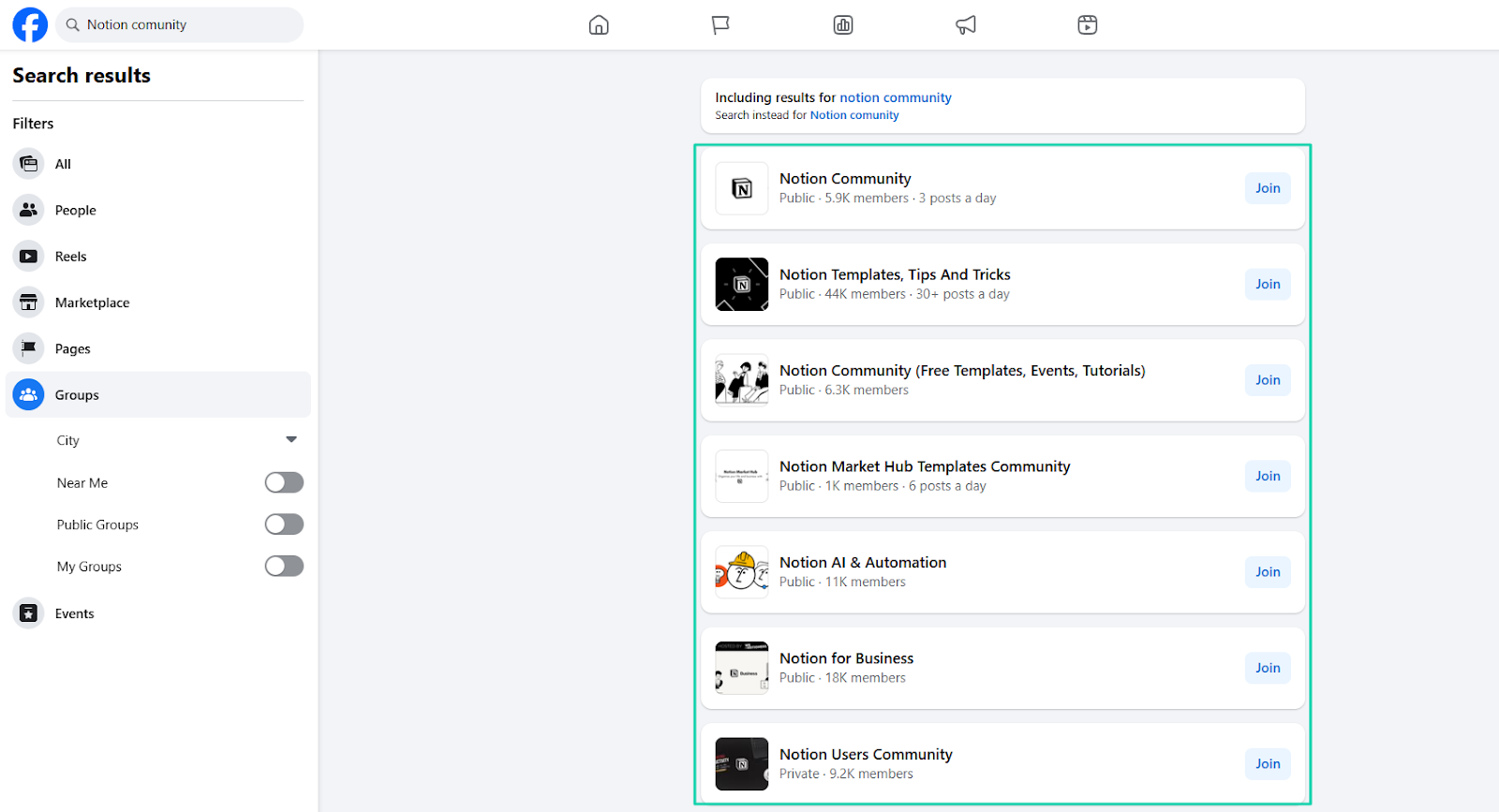Image resolution: width=1499 pixels, height=812 pixels.
Task: Open Notion Community group thumbnail
Action: click(742, 188)
